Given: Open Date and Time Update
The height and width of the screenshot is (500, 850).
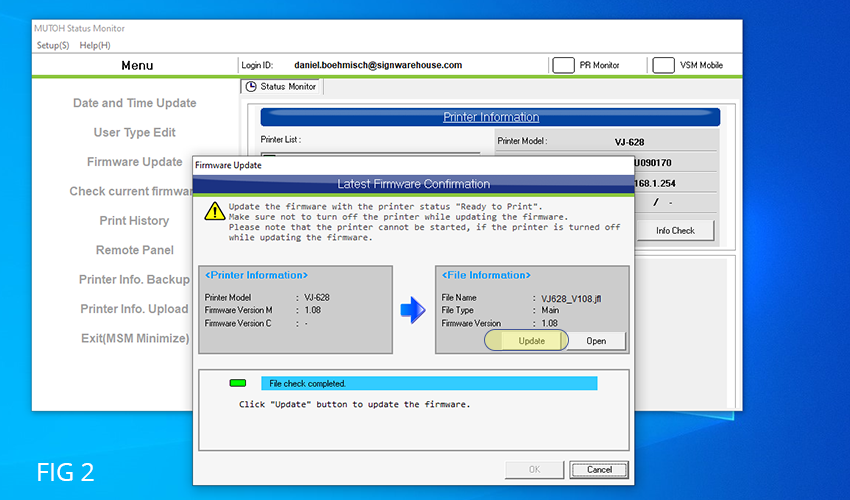Looking at the screenshot, I should pyautogui.click(x=135, y=103).
